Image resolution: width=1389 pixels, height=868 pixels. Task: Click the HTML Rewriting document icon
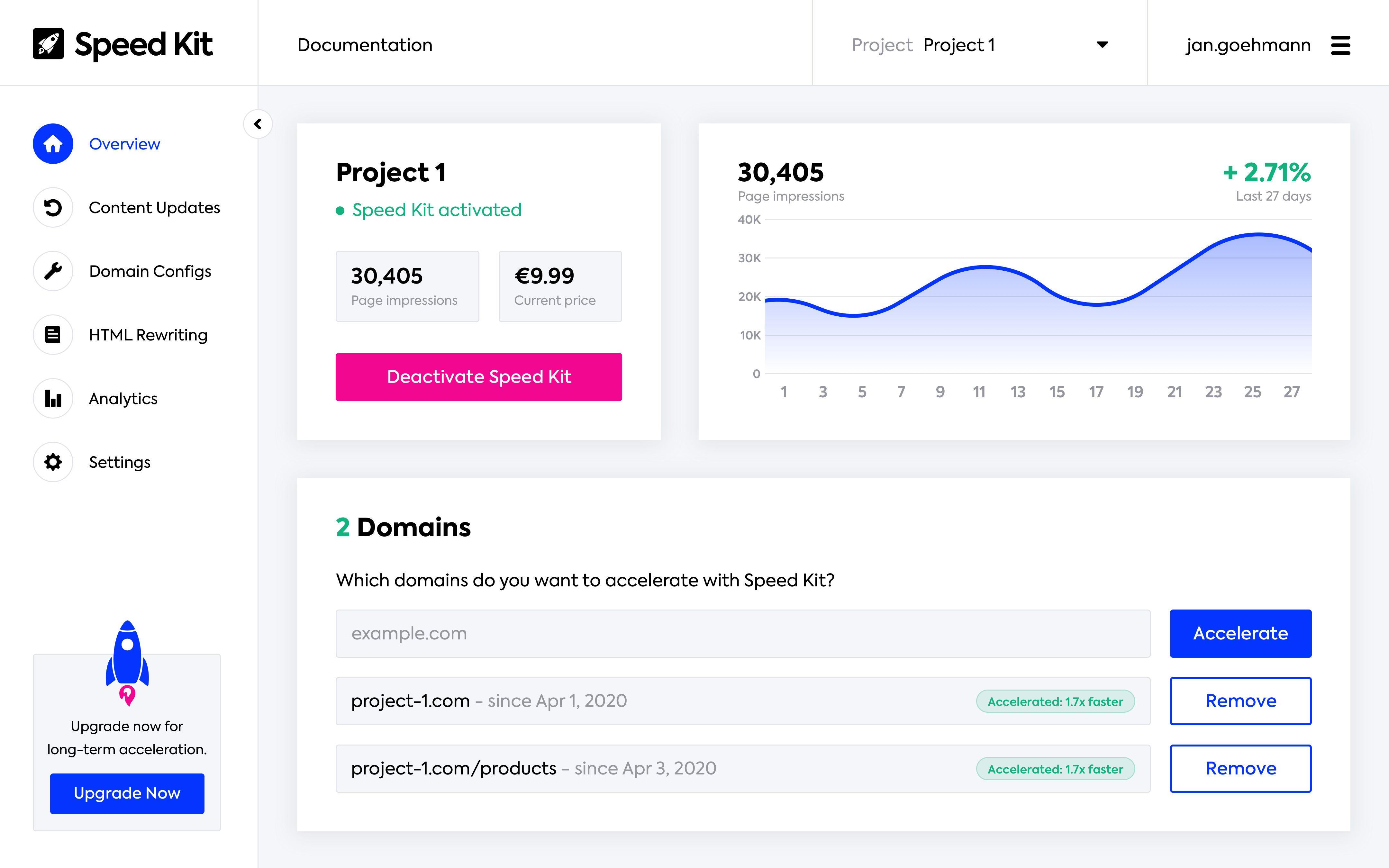pos(53,335)
